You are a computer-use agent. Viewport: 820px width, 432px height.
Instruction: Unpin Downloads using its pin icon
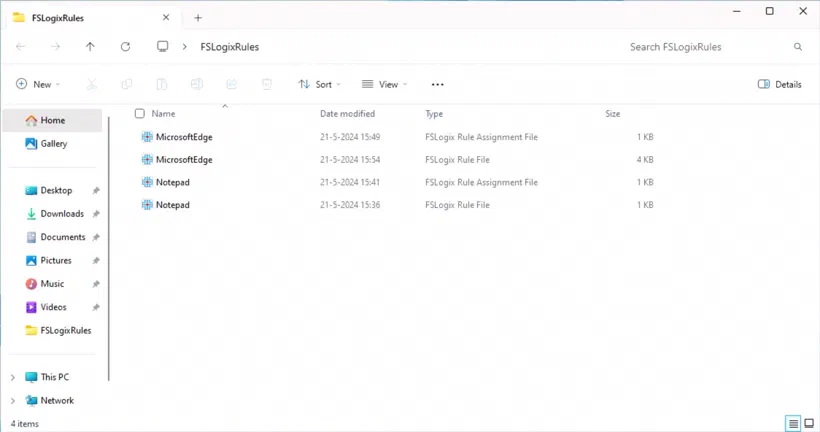(x=96, y=213)
